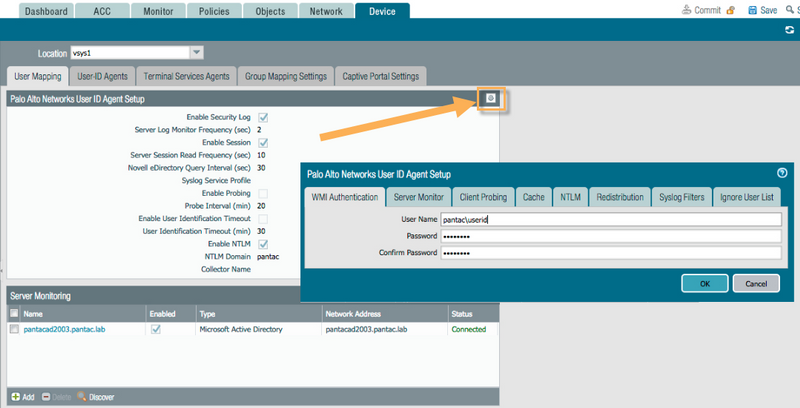800x408 pixels.
Task: Select the Device tab
Action: pos(382,11)
